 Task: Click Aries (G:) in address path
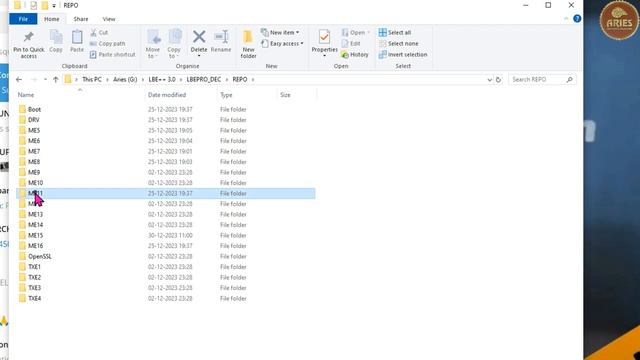(125, 80)
